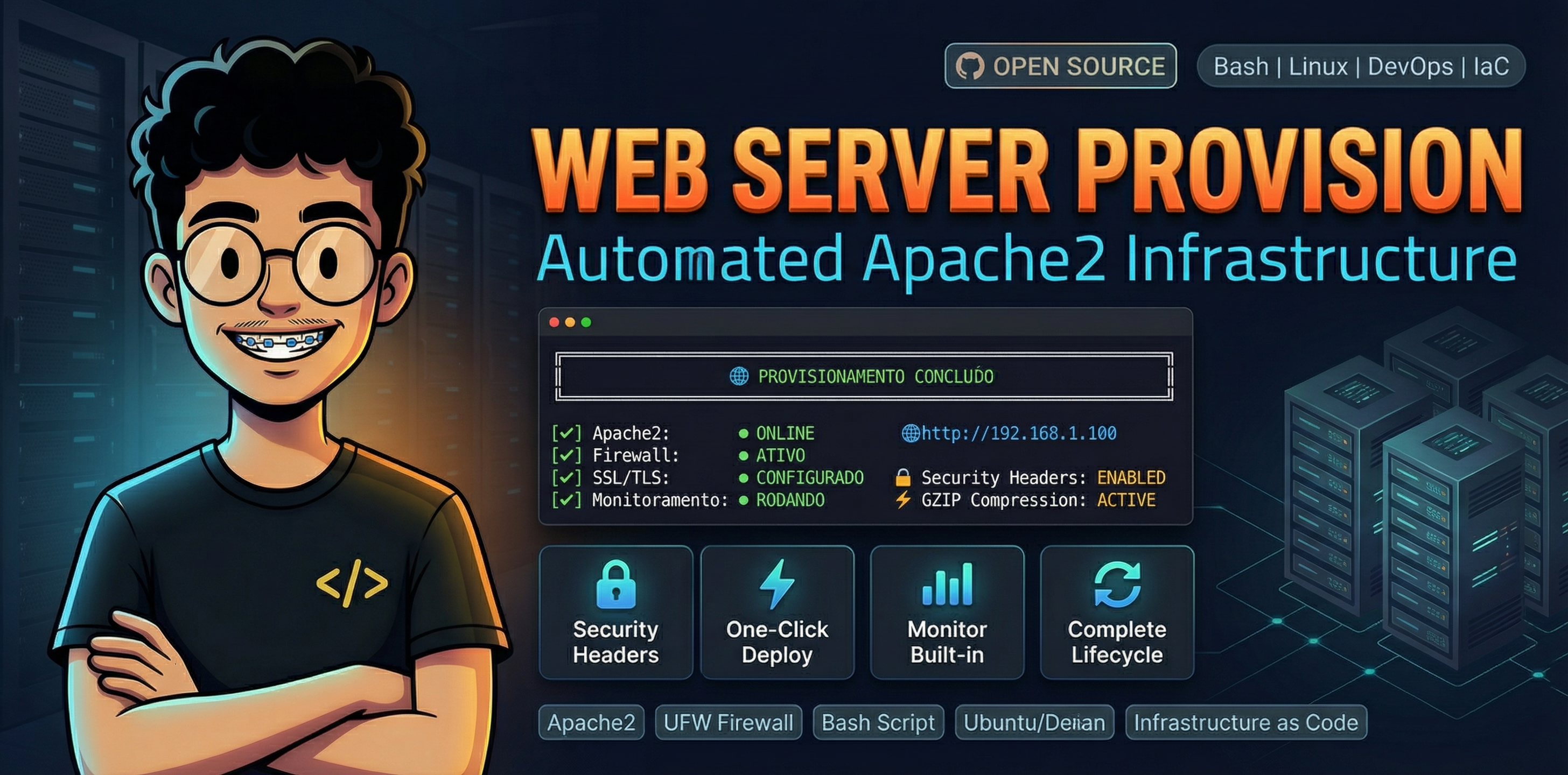Click the orange lock icon beside Security Headers ENABLED
The height and width of the screenshot is (775, 1568).
904,477
